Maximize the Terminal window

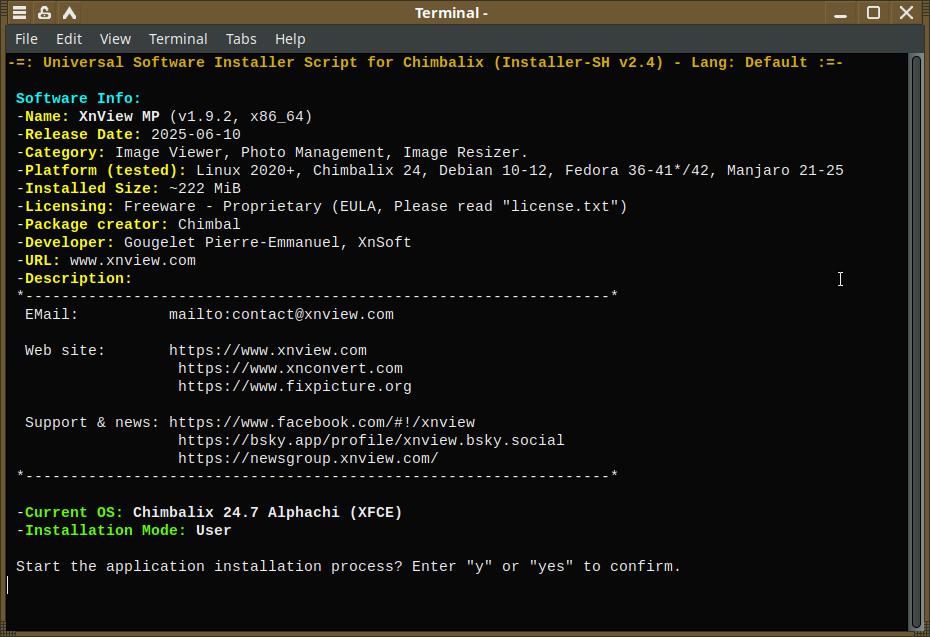pyautogui.click(x=873, y=13)
